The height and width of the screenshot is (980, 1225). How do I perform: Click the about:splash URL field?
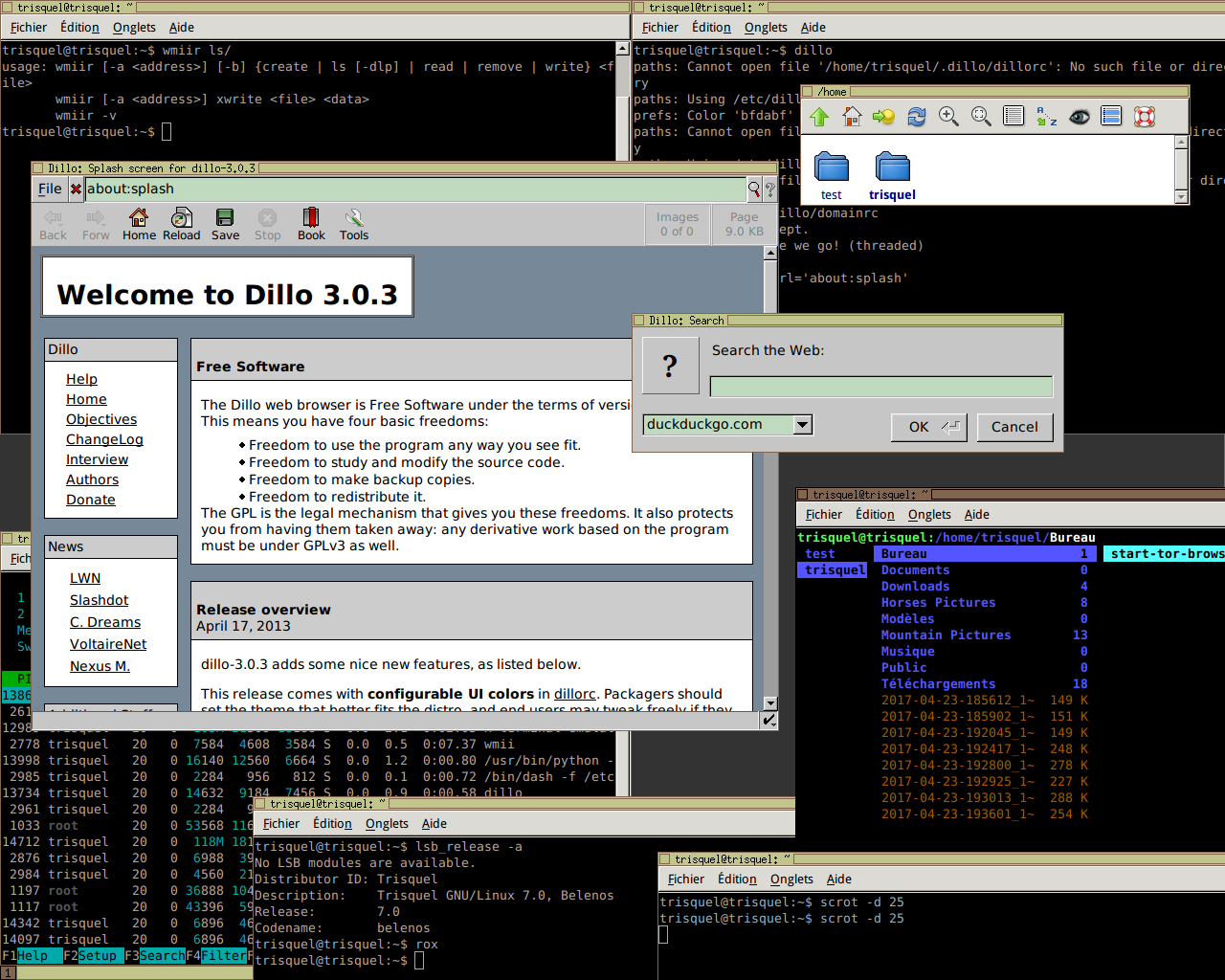pos(415,189)
